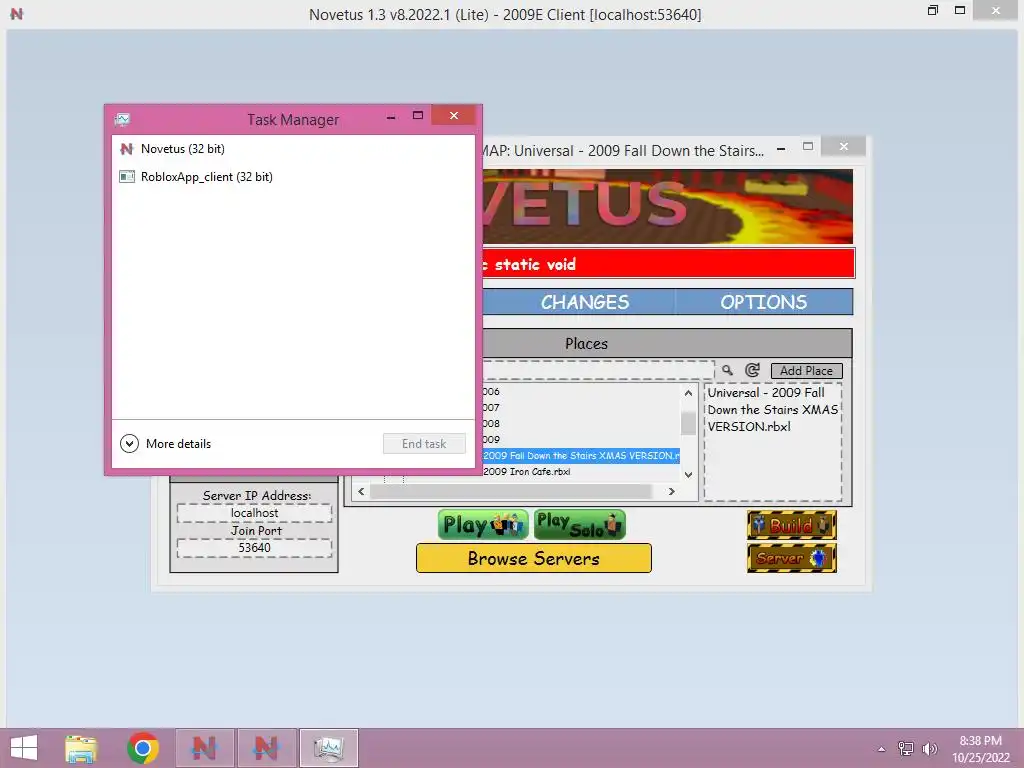Click the green Play button
Image resolution: width=1024 pixels, height=768 pixels.
[483, 525]
